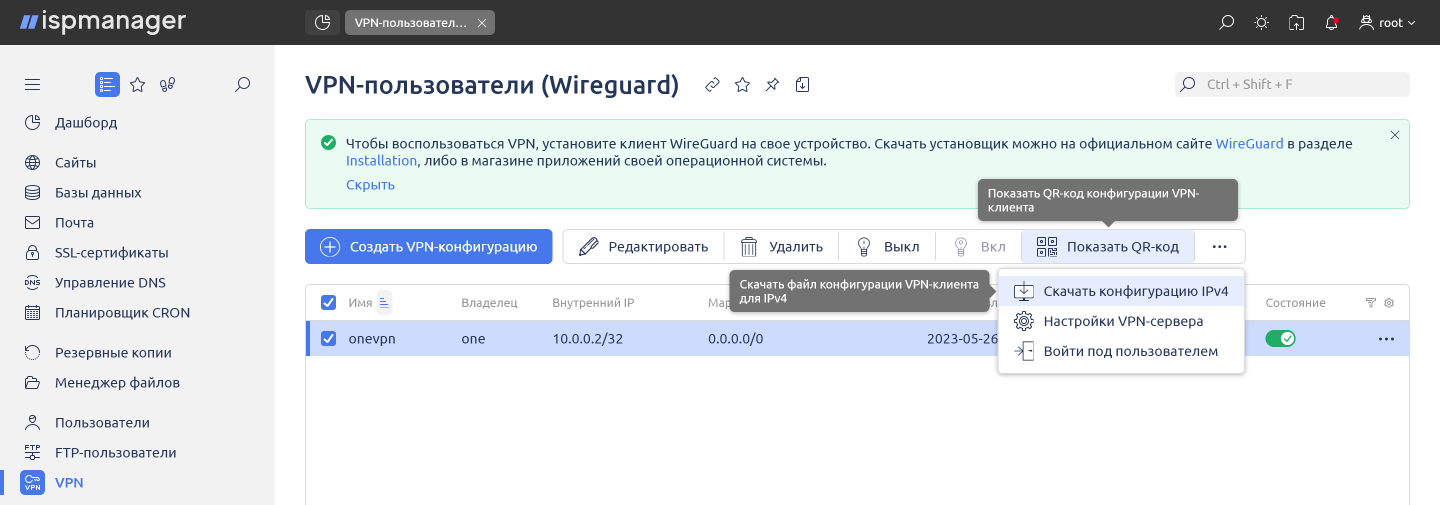Screen dimensions: 1440x505
Task: Follow the WireGuard website link
Action: coord(1249,143)
